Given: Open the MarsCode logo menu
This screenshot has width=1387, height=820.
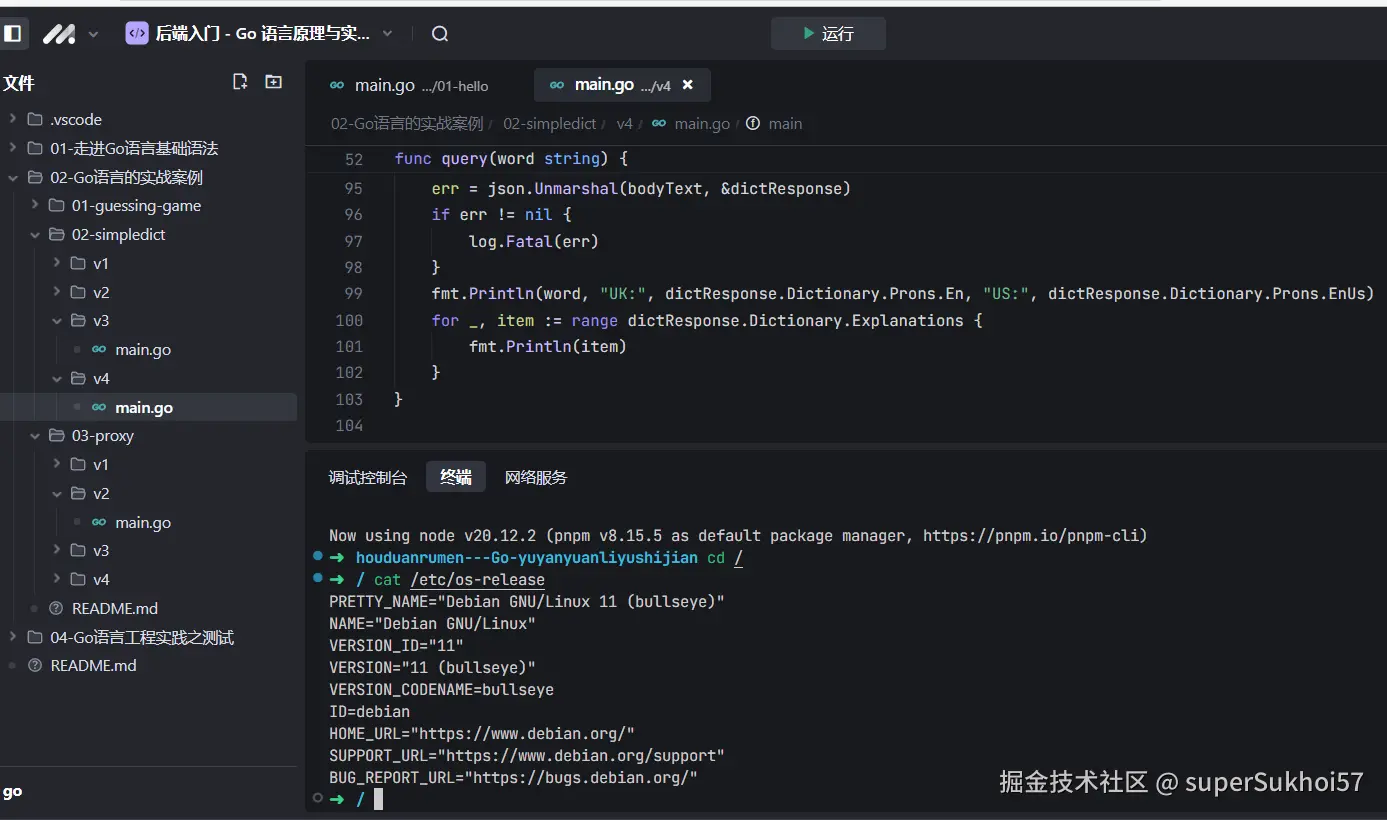Looking at the screenshot, I should (x=58, y=34).
